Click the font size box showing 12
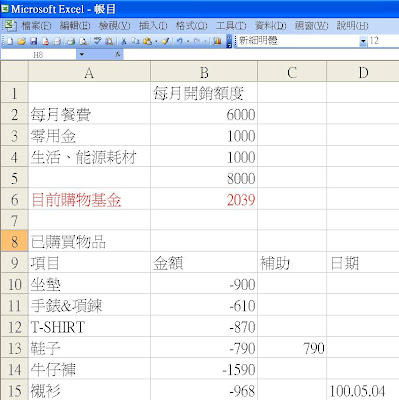 point(383,41)
